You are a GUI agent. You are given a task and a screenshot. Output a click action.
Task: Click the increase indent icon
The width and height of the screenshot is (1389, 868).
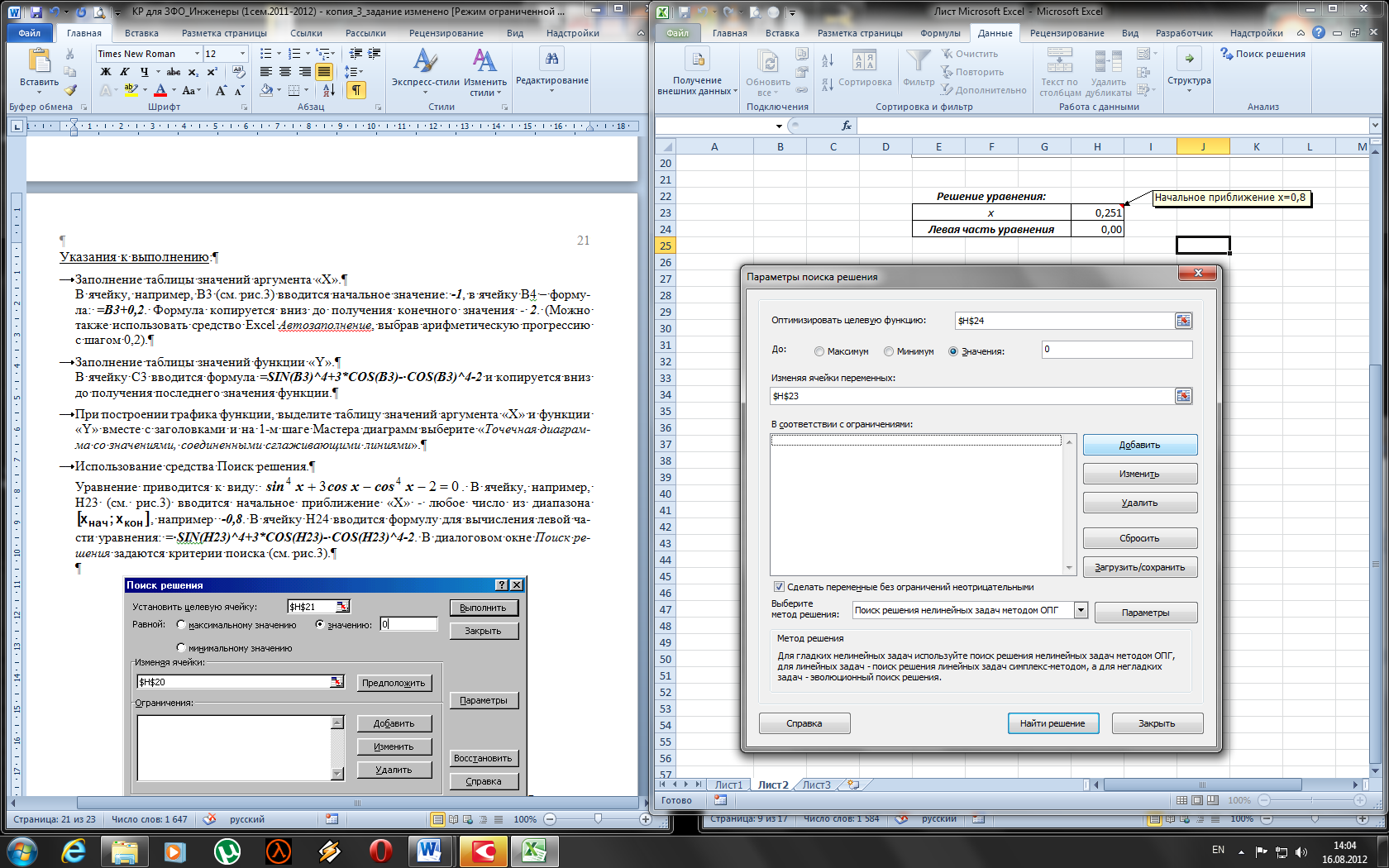375,54
